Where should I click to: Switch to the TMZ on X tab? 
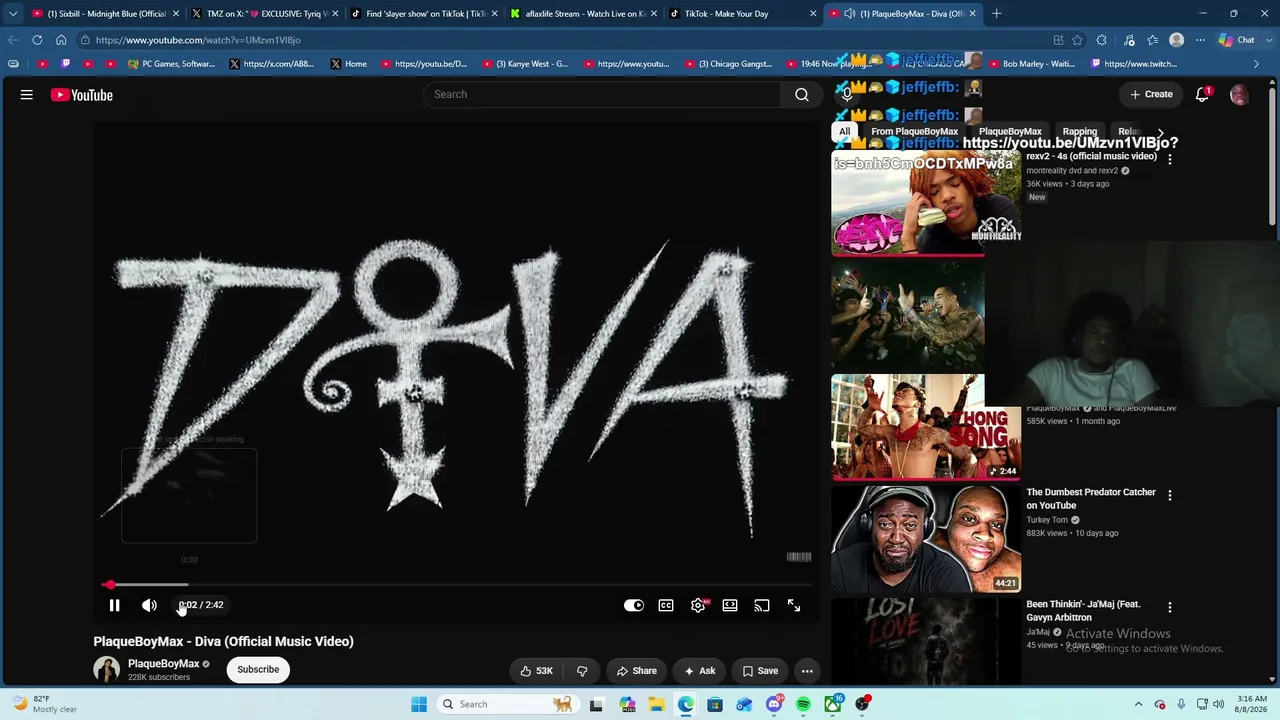265,14
